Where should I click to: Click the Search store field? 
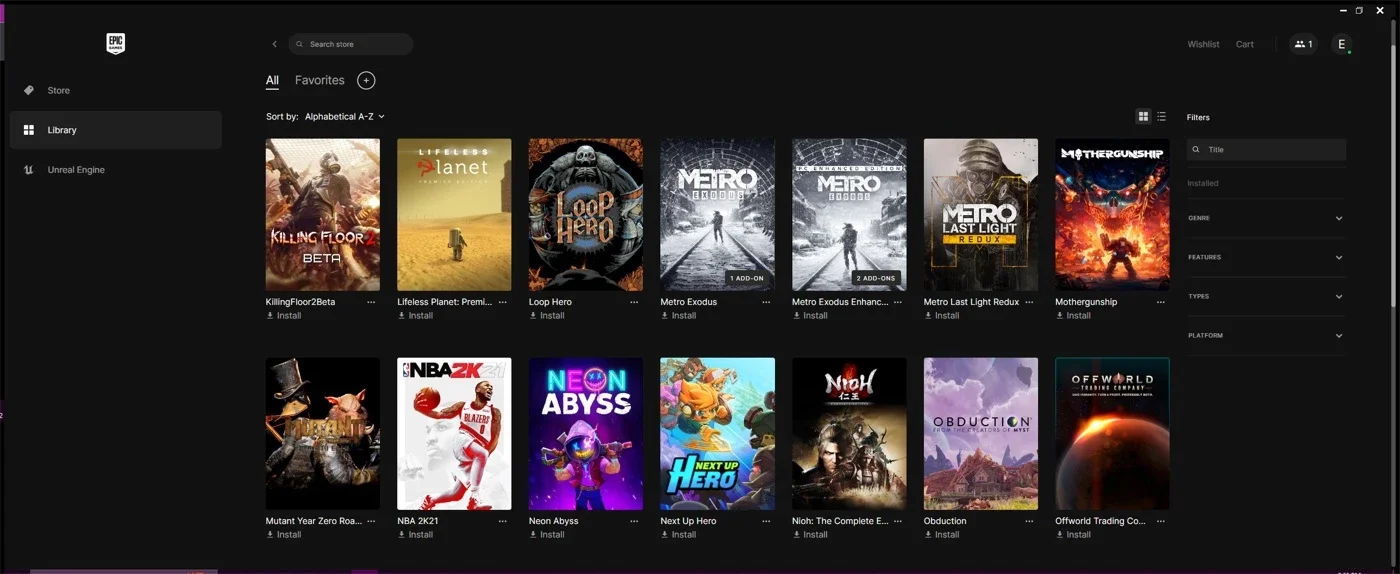pos(351,44)
